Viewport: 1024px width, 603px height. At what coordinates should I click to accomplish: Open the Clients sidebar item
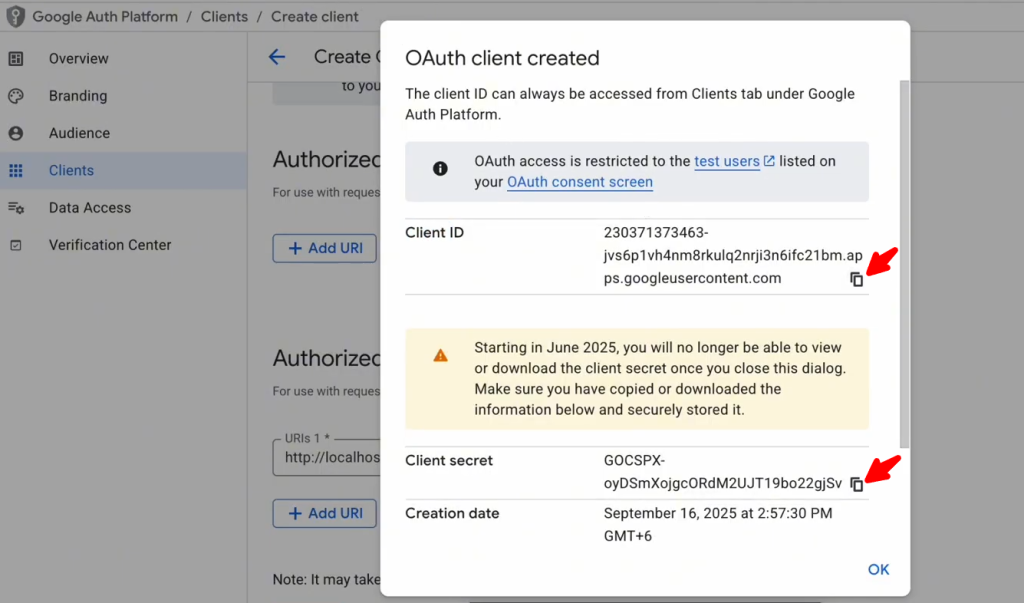pyautogui.click(x=71, y=171)
